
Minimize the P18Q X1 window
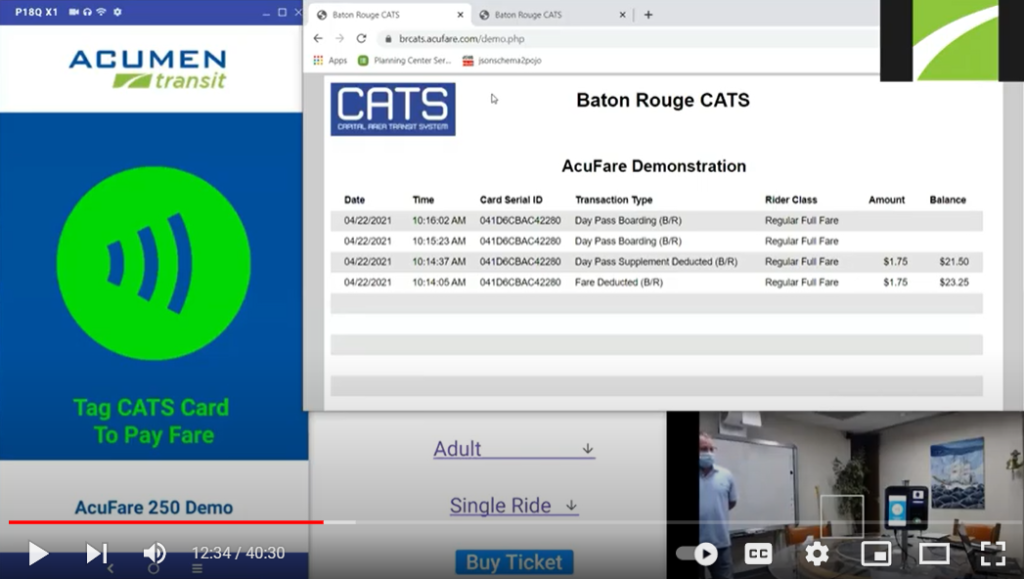point(266,12)
